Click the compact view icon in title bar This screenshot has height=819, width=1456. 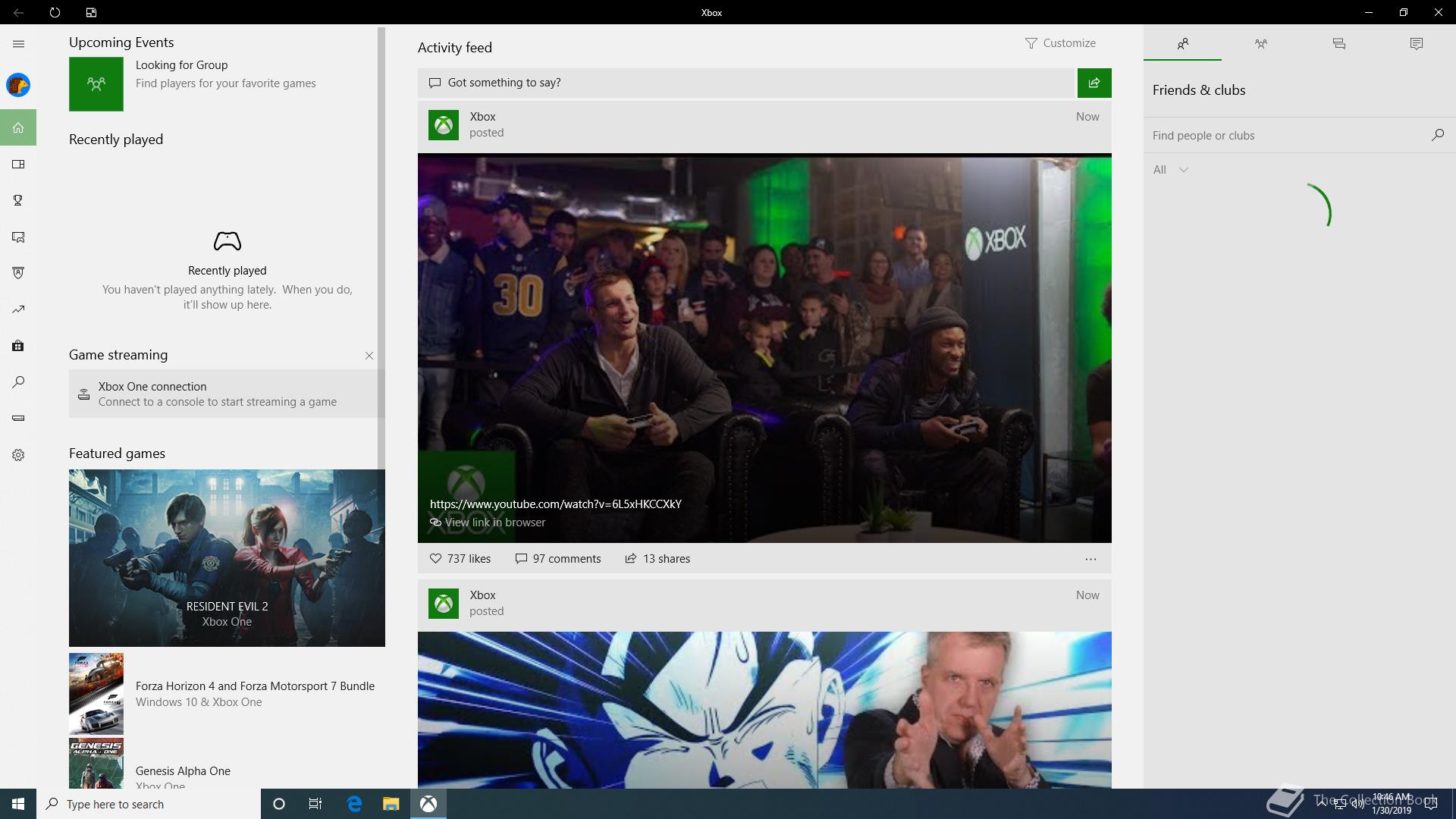click(x=91, y=12)
